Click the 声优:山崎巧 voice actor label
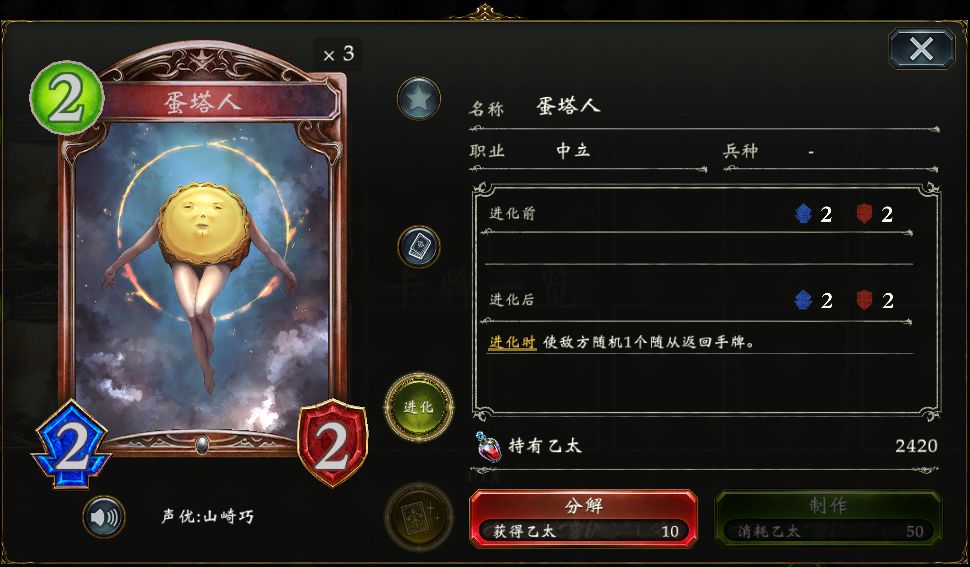The image size is (970, 567). (208, 516)
